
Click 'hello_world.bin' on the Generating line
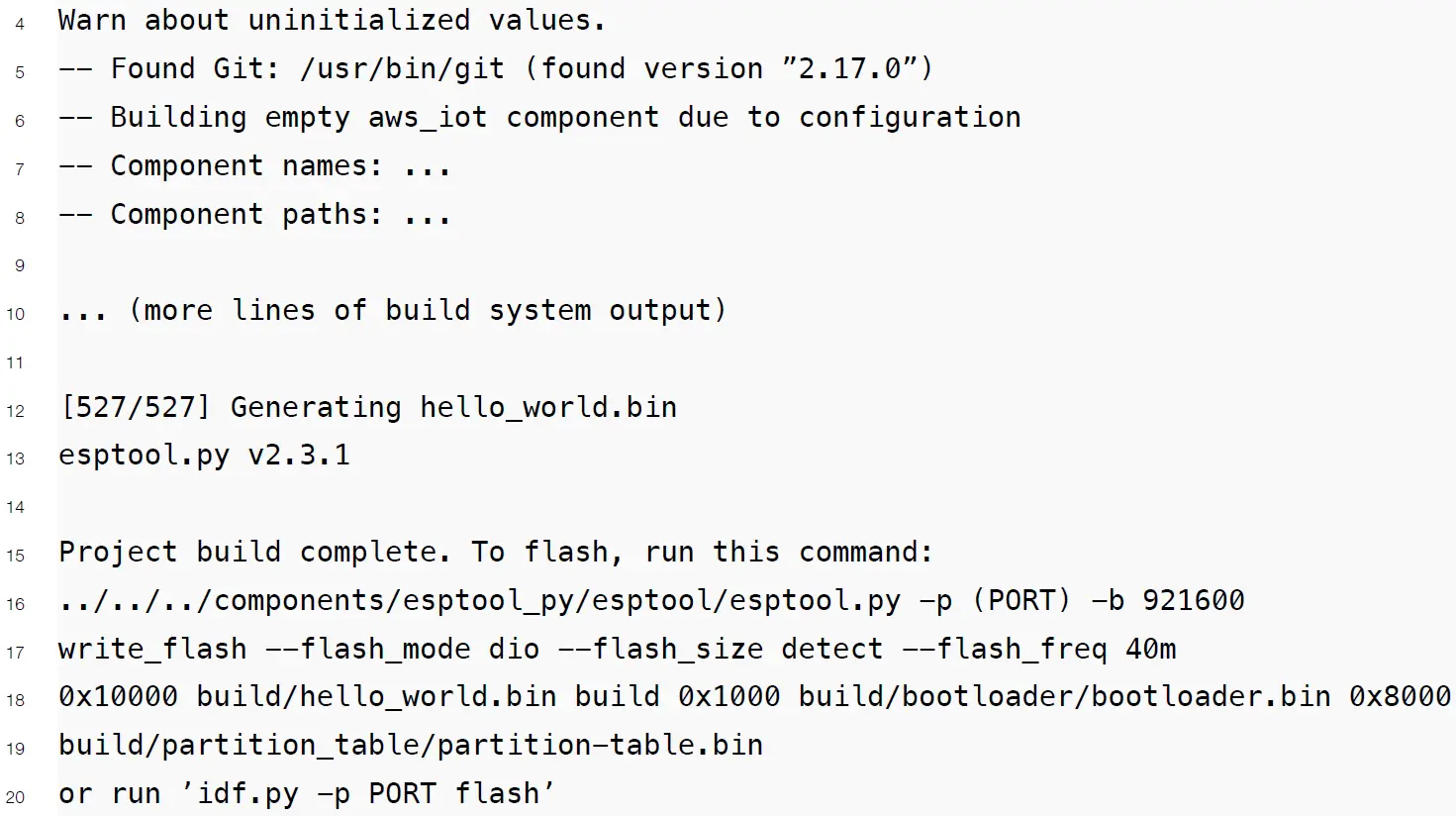[548, 407]
